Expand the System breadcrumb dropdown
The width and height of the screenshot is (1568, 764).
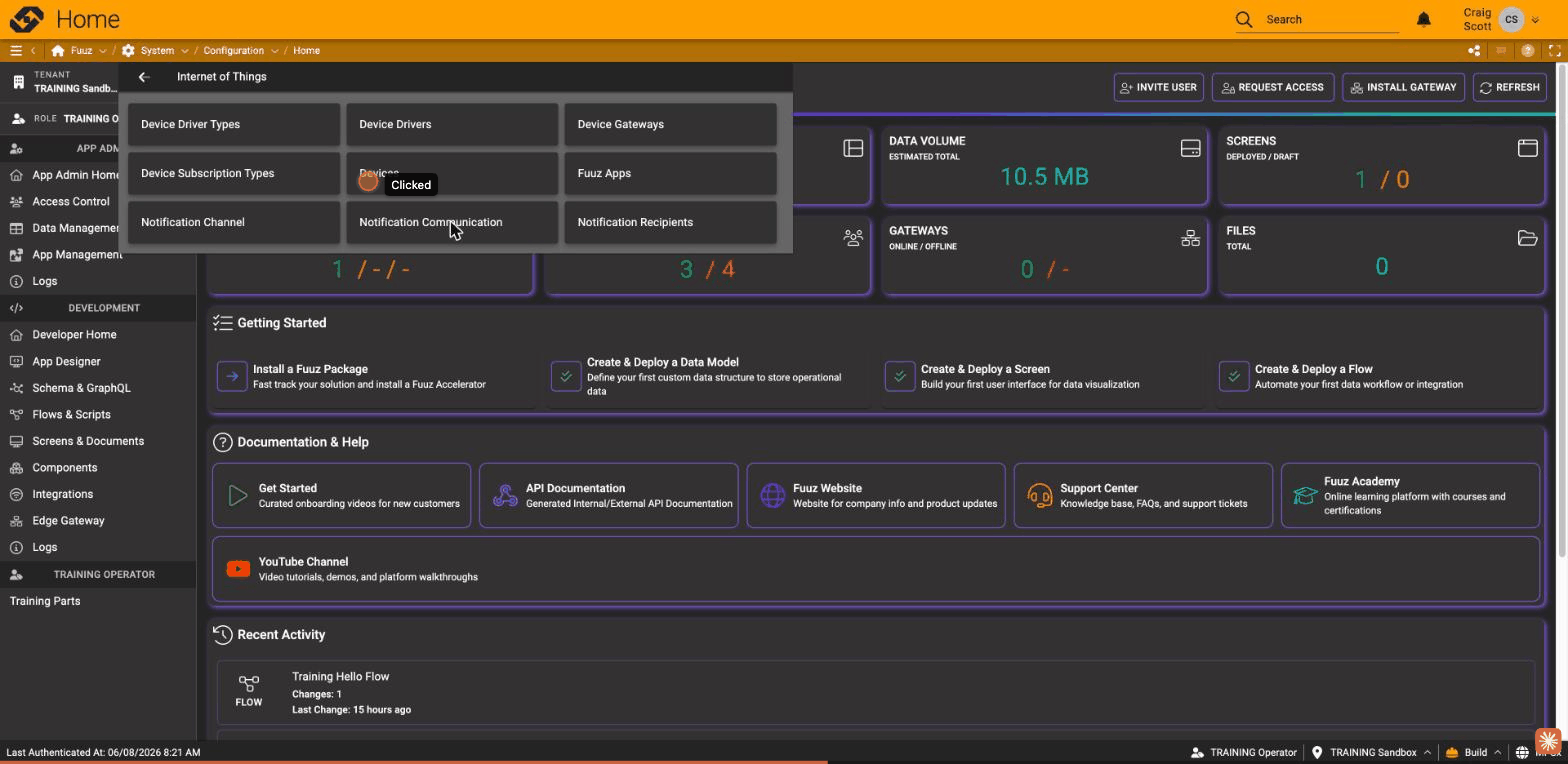point(185,50)
